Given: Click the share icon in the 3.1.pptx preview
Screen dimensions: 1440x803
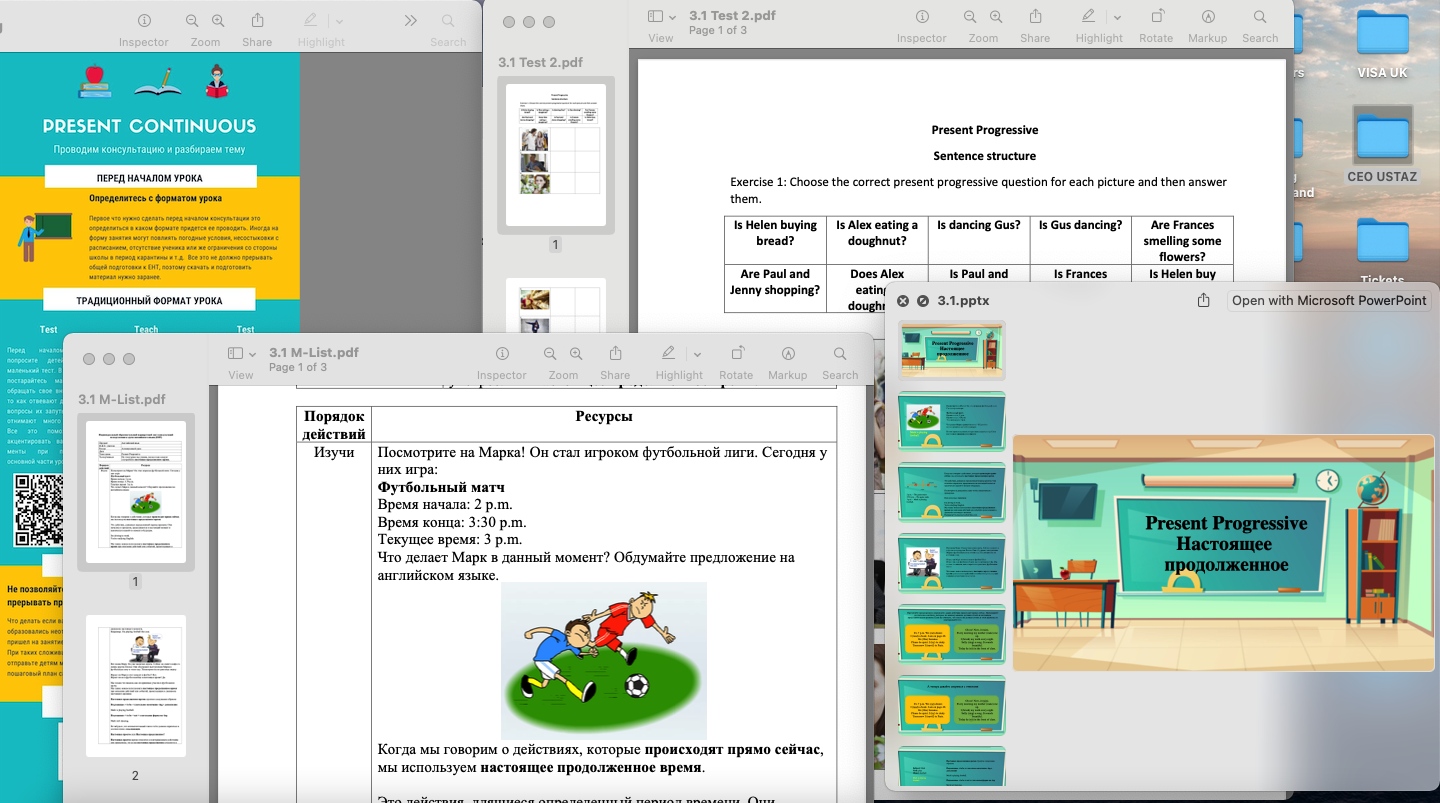Looking at the screenshot, I should (1203, 301).
